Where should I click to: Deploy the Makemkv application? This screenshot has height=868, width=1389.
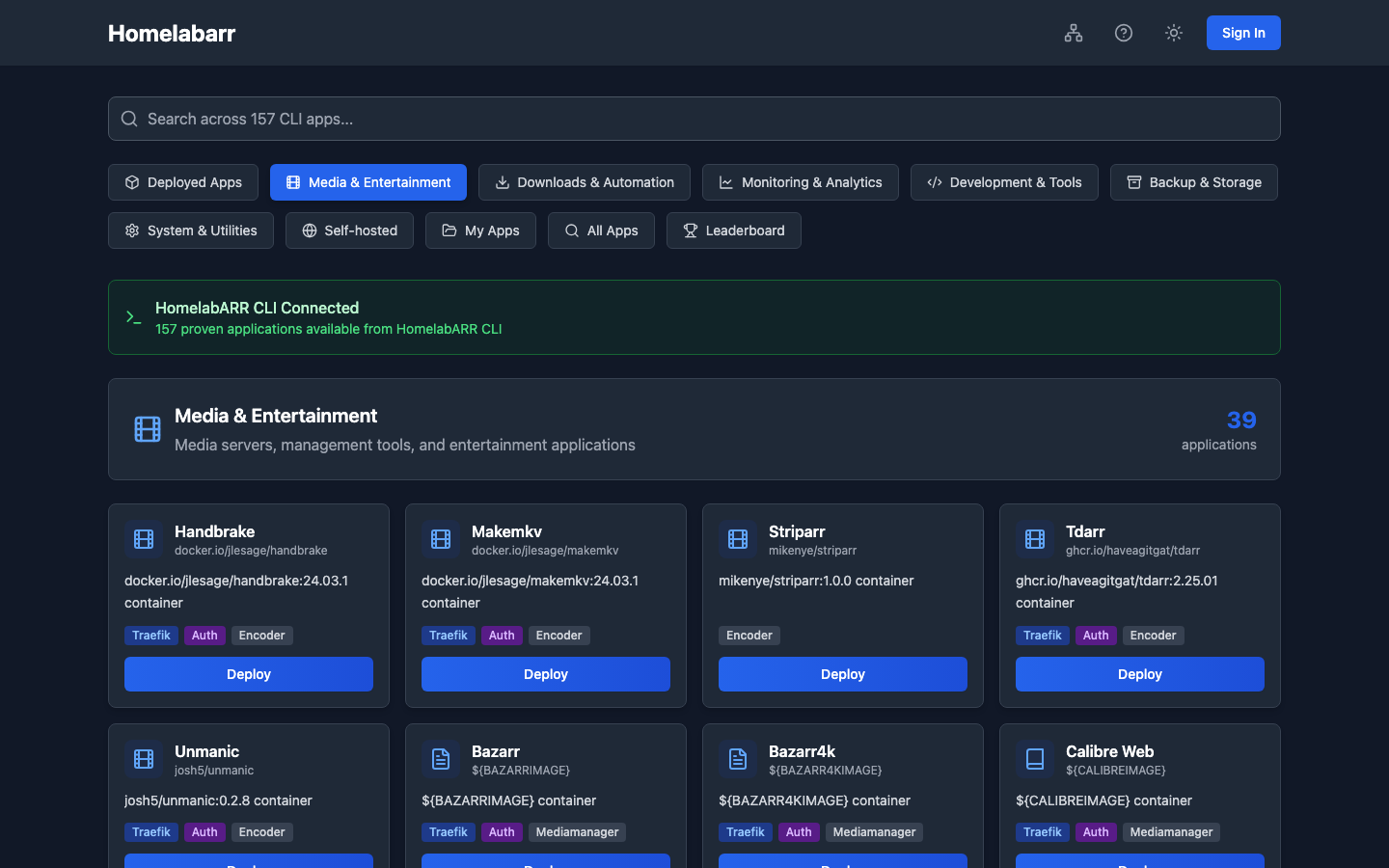546,674
